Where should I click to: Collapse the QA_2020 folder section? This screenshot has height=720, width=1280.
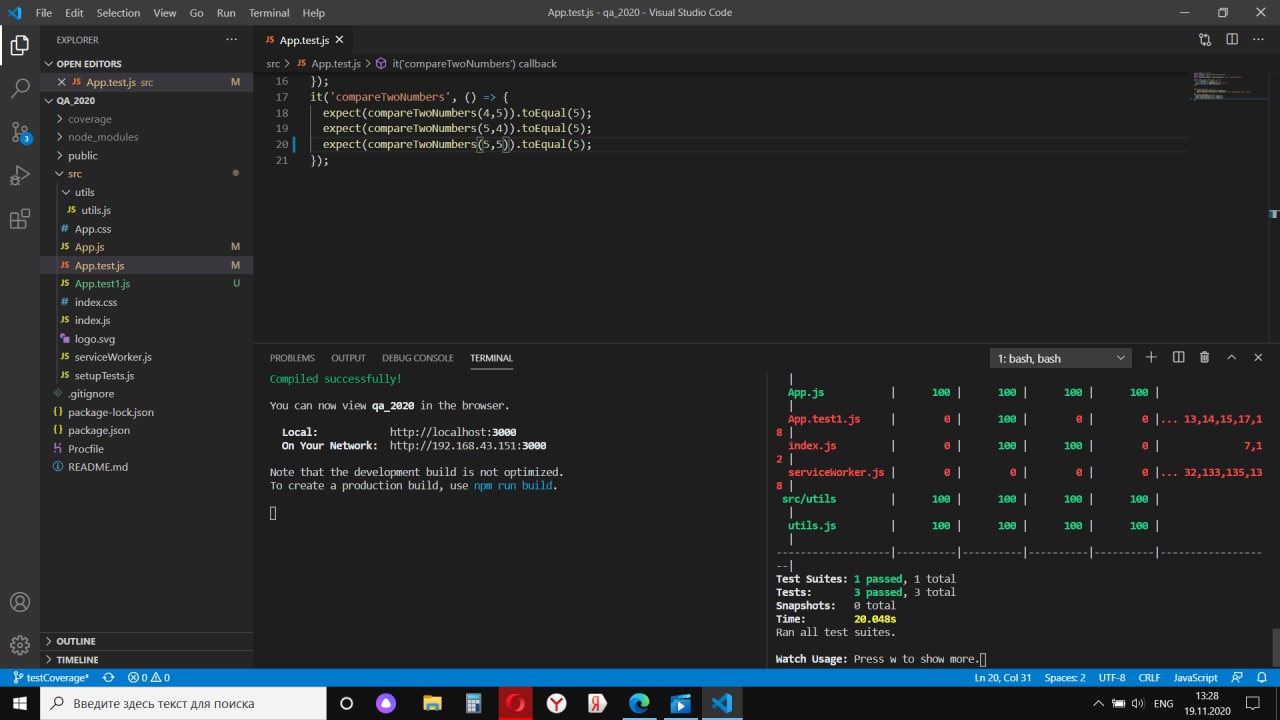click(x=147, y=100)
